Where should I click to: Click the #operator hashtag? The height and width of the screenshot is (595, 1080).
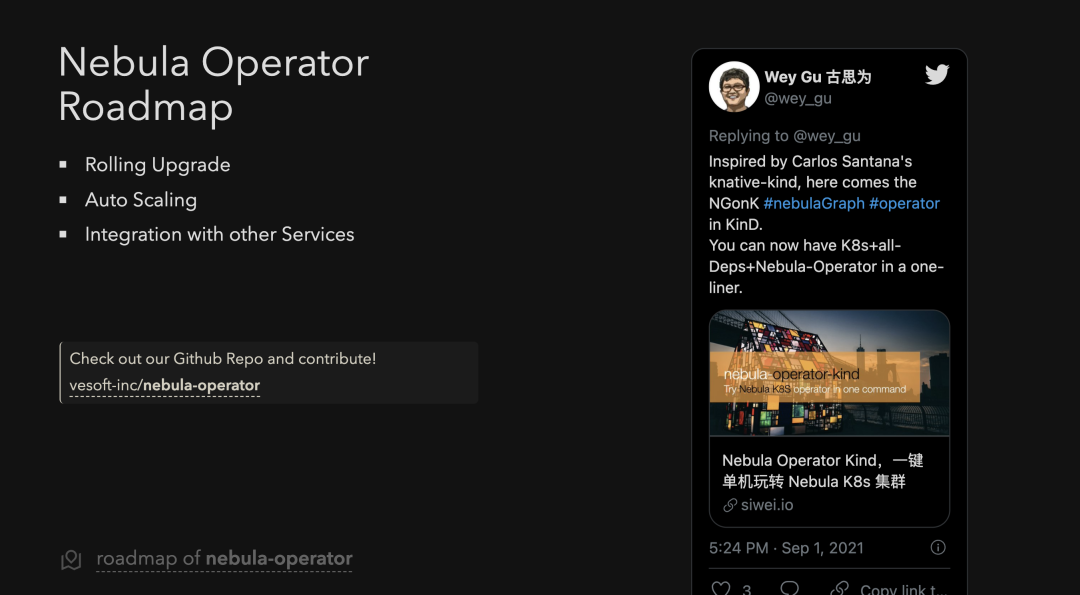[904, 203]
